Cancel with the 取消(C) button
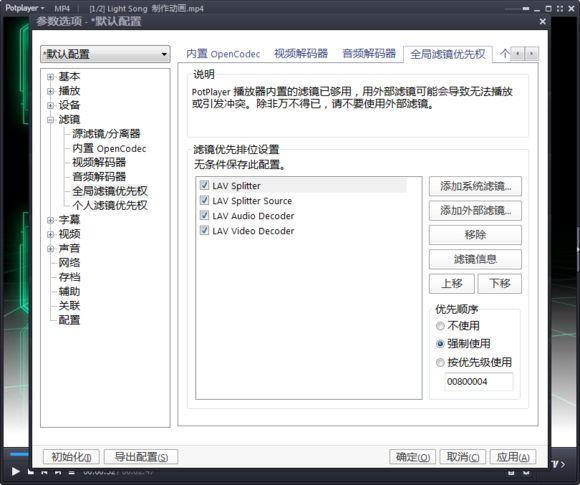580x485 pixels. pyautogui.click(x=463, y=457)
